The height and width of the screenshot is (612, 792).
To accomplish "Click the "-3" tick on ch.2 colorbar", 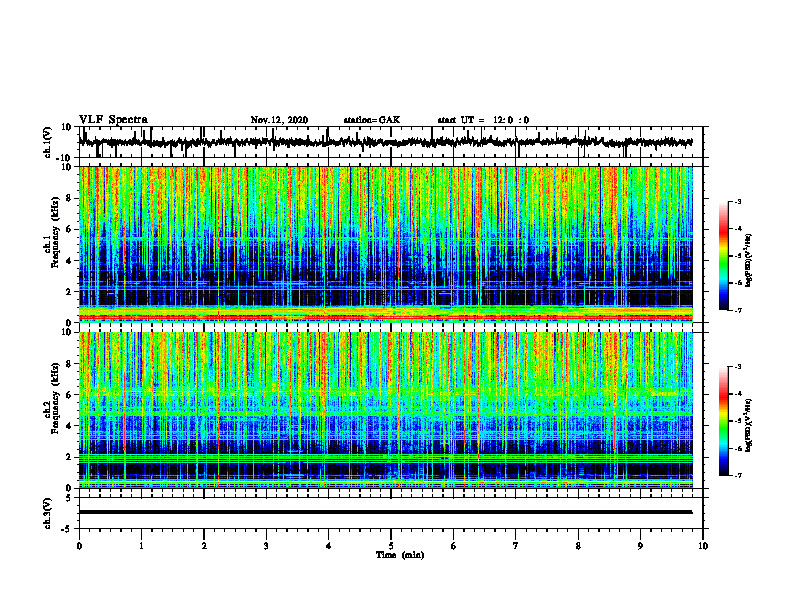I will (x=737, y=367).
